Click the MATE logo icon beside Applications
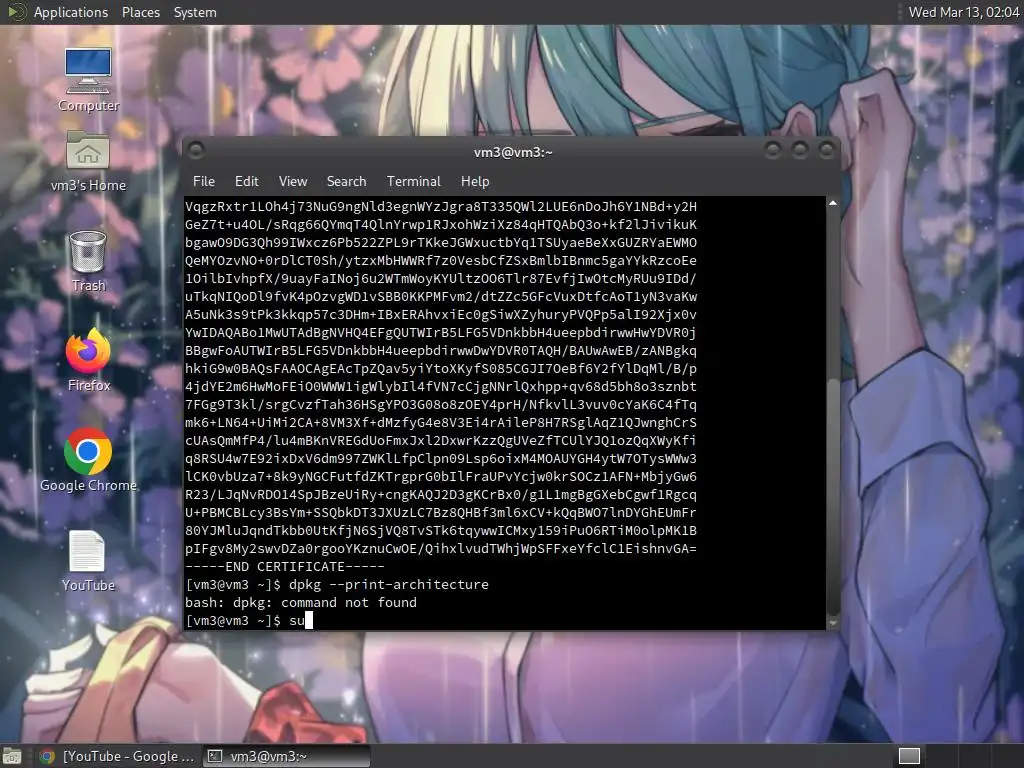The image size is (1024, 768). point(17,12)
